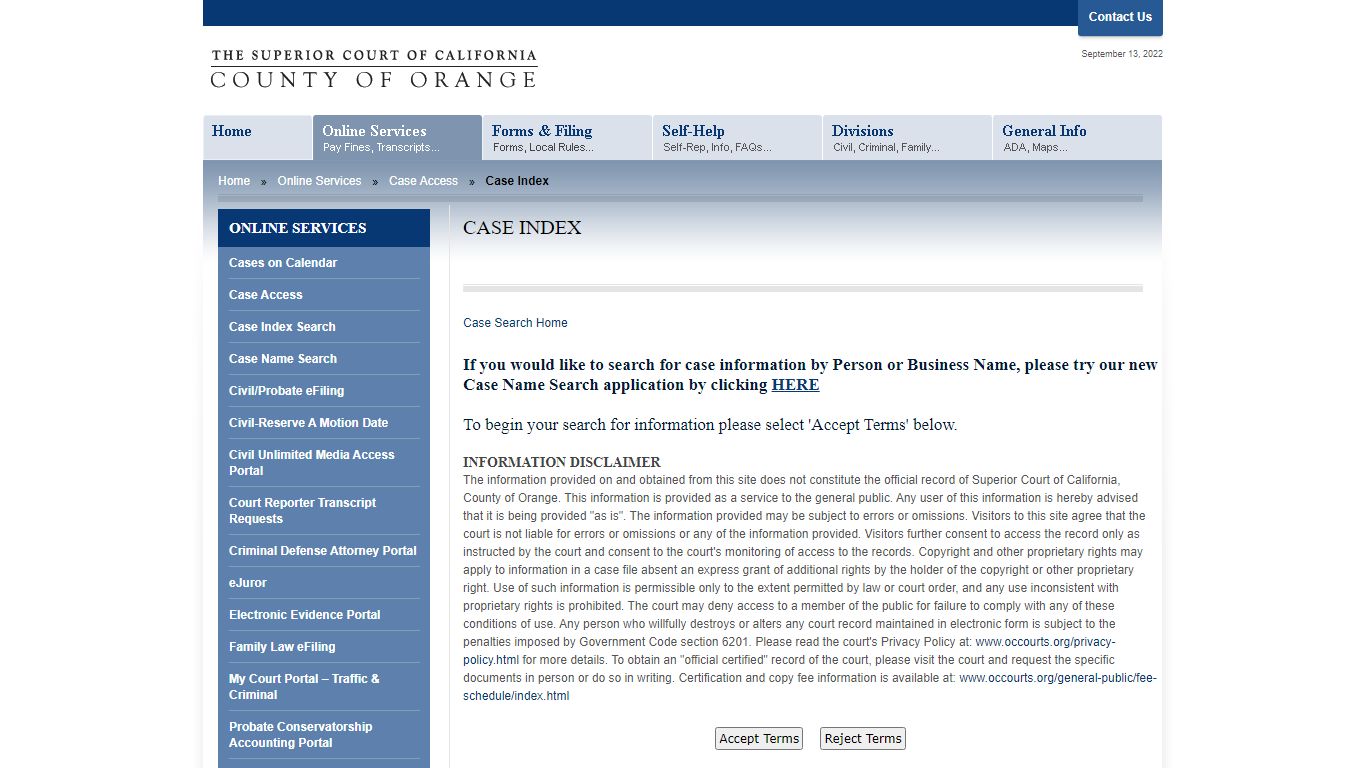The image size is (1366, 768).
Task: Click the Case Search Home link
Action: click(x=515, y=323)
